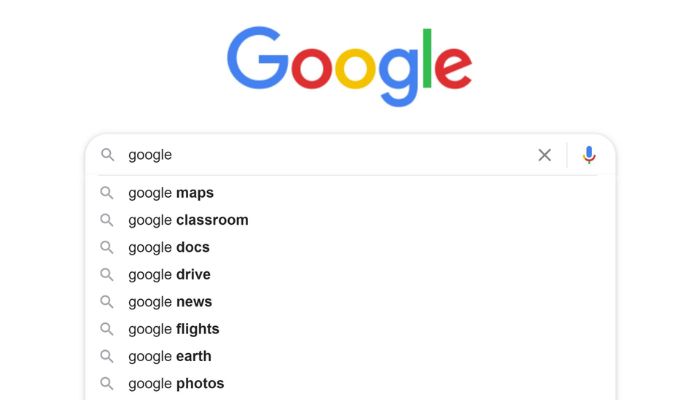Click search icon beside google earth suggestion
700x400 pixels.
click(x=107, y=356)
